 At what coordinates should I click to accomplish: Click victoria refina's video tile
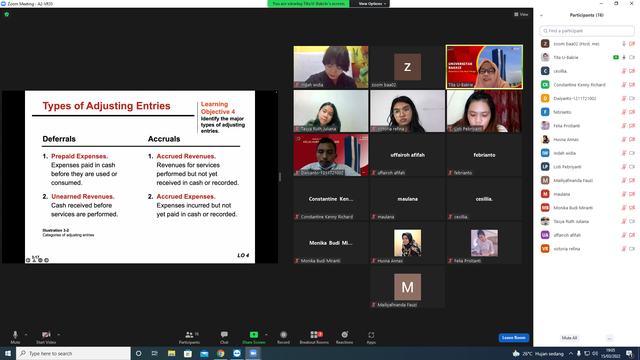[x=407, y=111]
